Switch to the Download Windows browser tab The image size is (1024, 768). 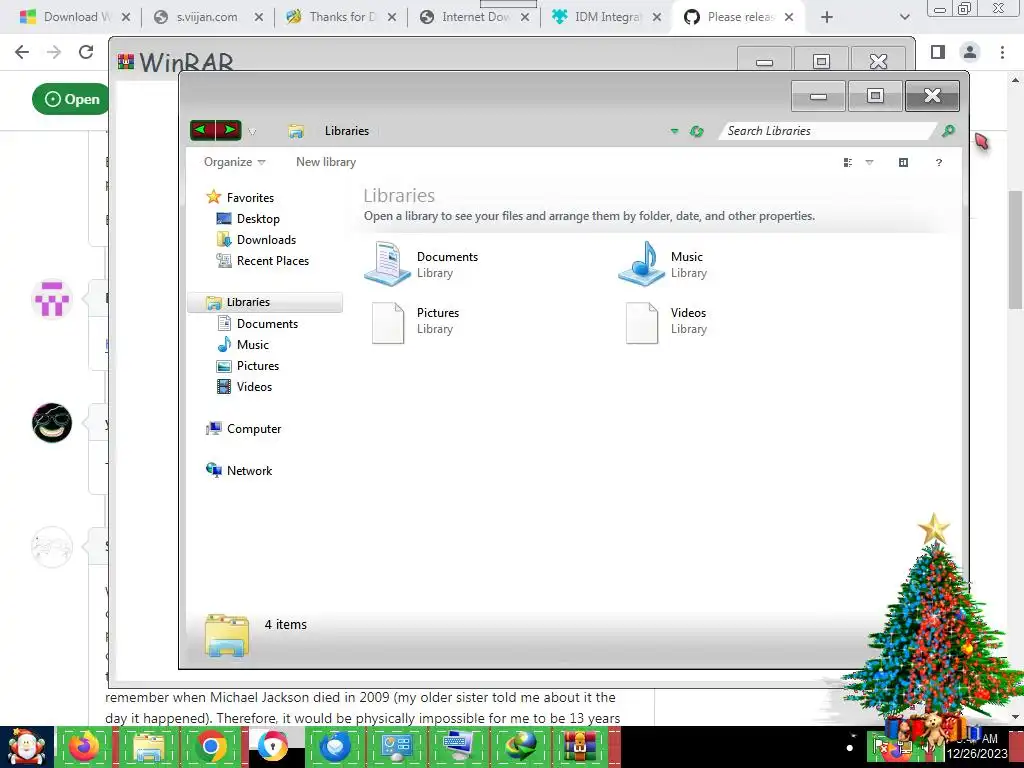(x=74, y=17)
